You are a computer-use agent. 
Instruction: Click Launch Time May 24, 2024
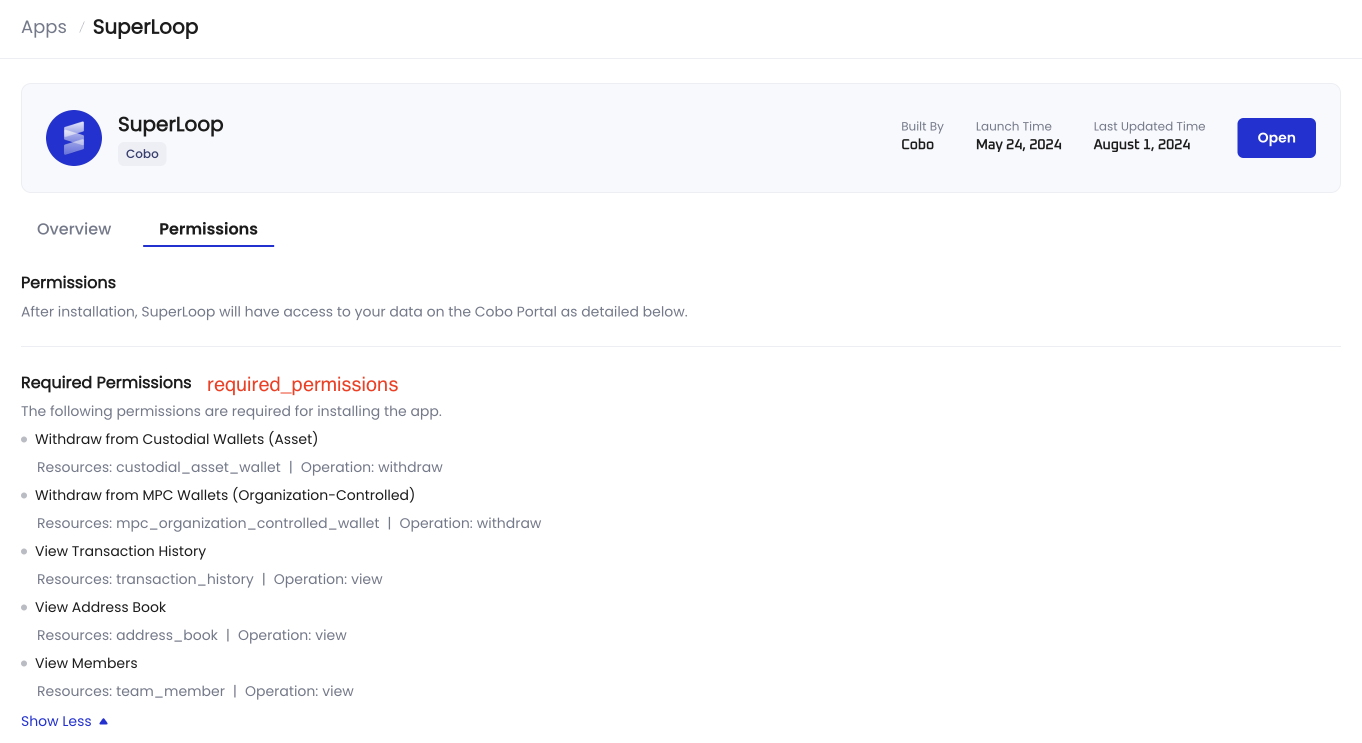click(x=1019, y=144)
